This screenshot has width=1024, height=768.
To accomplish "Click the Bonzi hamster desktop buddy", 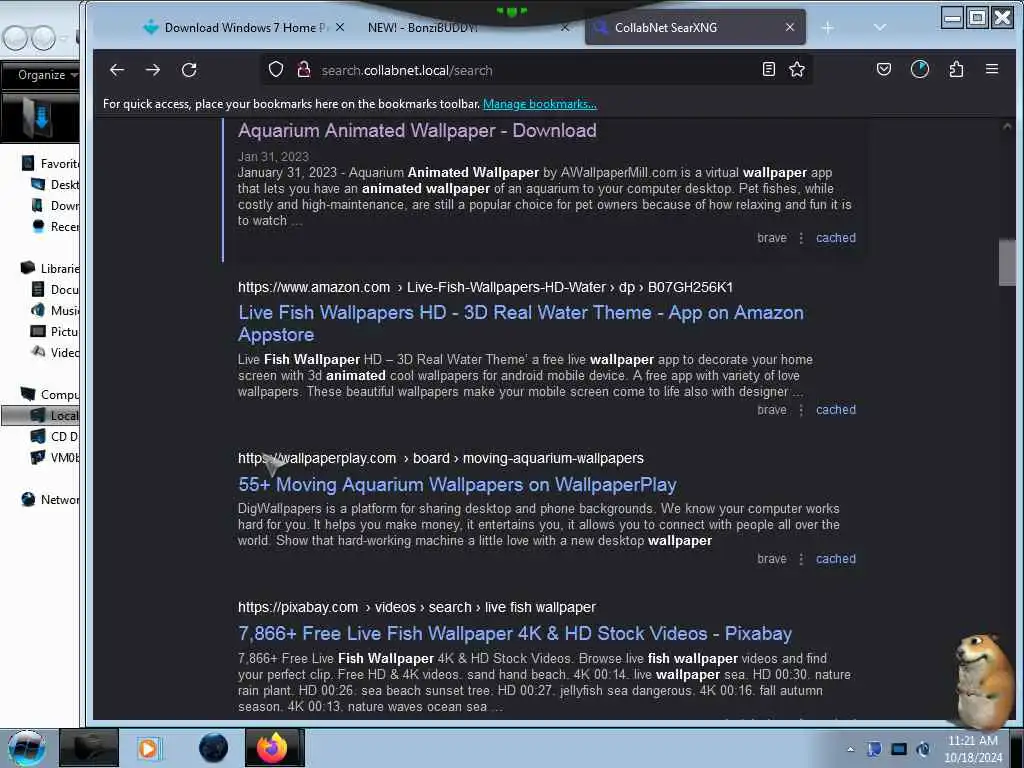I will pyautogui.click(x=984, y=680).
